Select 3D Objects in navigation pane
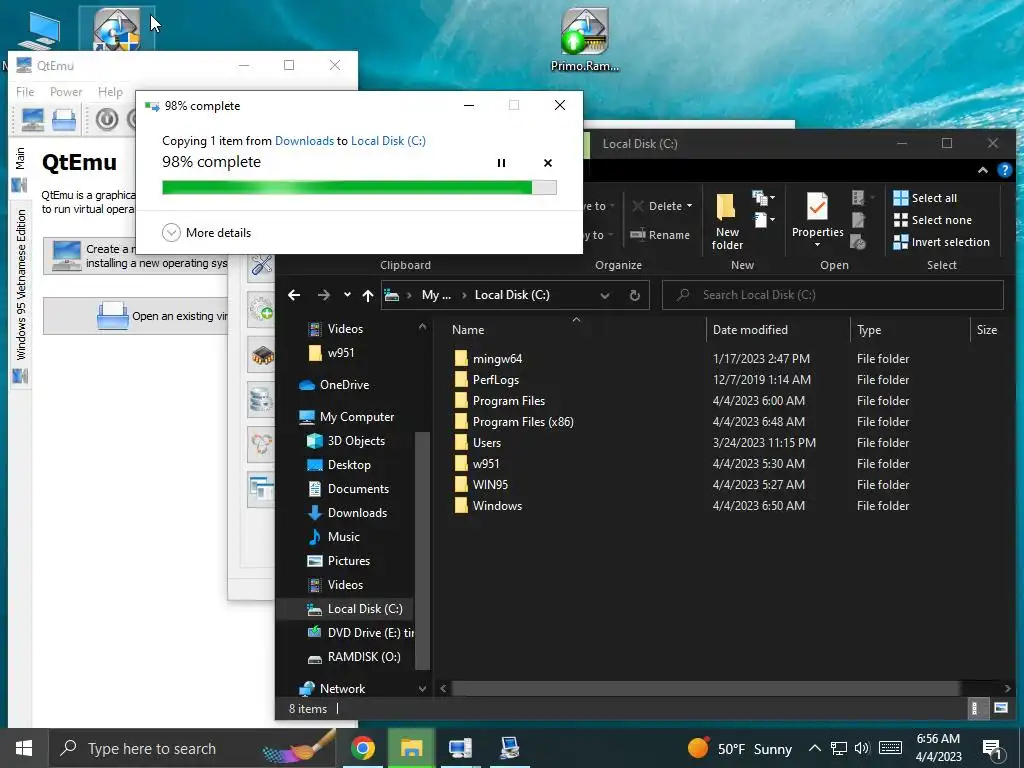 coord(346,441)
